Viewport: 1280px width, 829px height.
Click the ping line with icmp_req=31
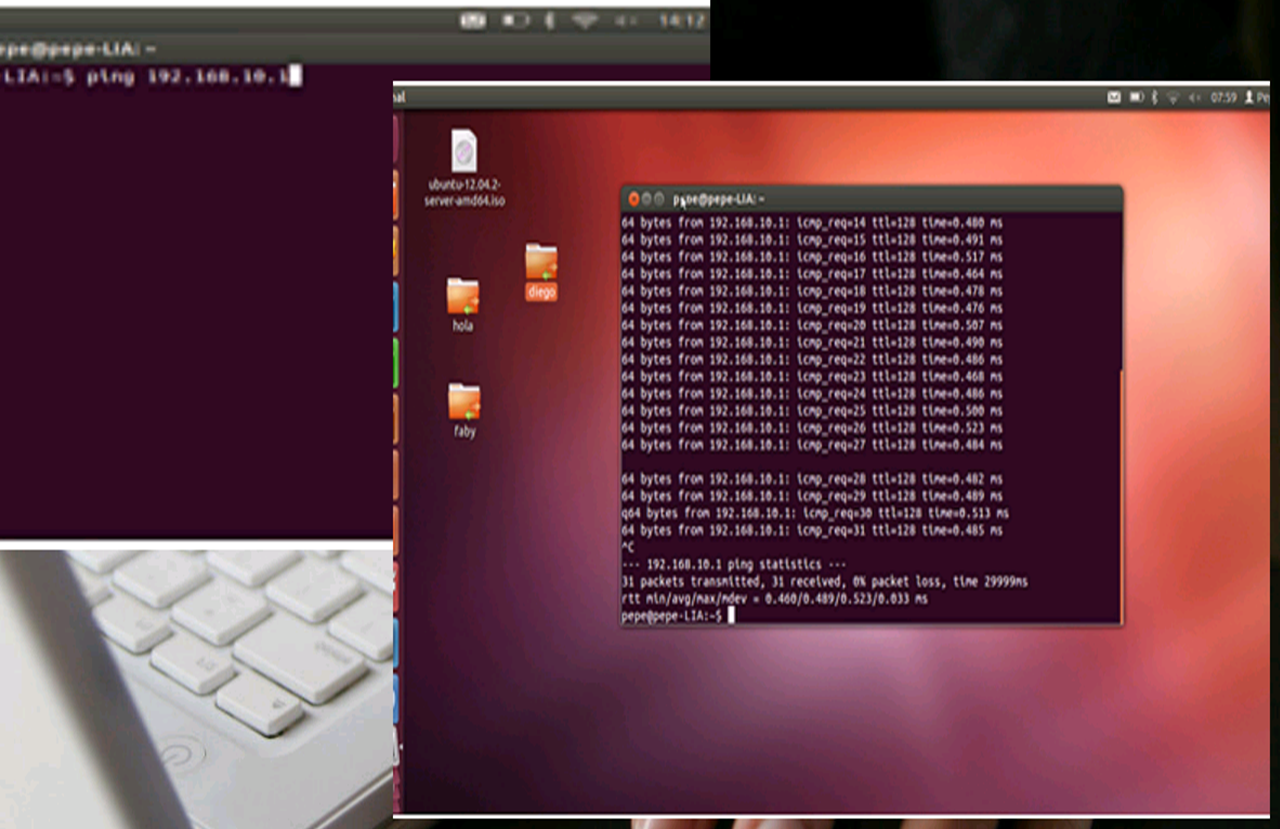click(812, 530)
